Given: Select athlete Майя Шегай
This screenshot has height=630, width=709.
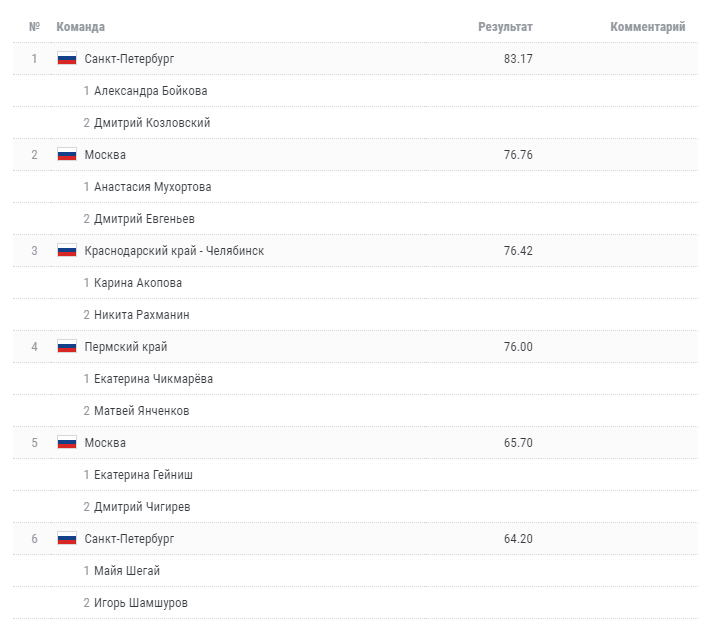Looking at the screenshot, I should coord(127,571).
